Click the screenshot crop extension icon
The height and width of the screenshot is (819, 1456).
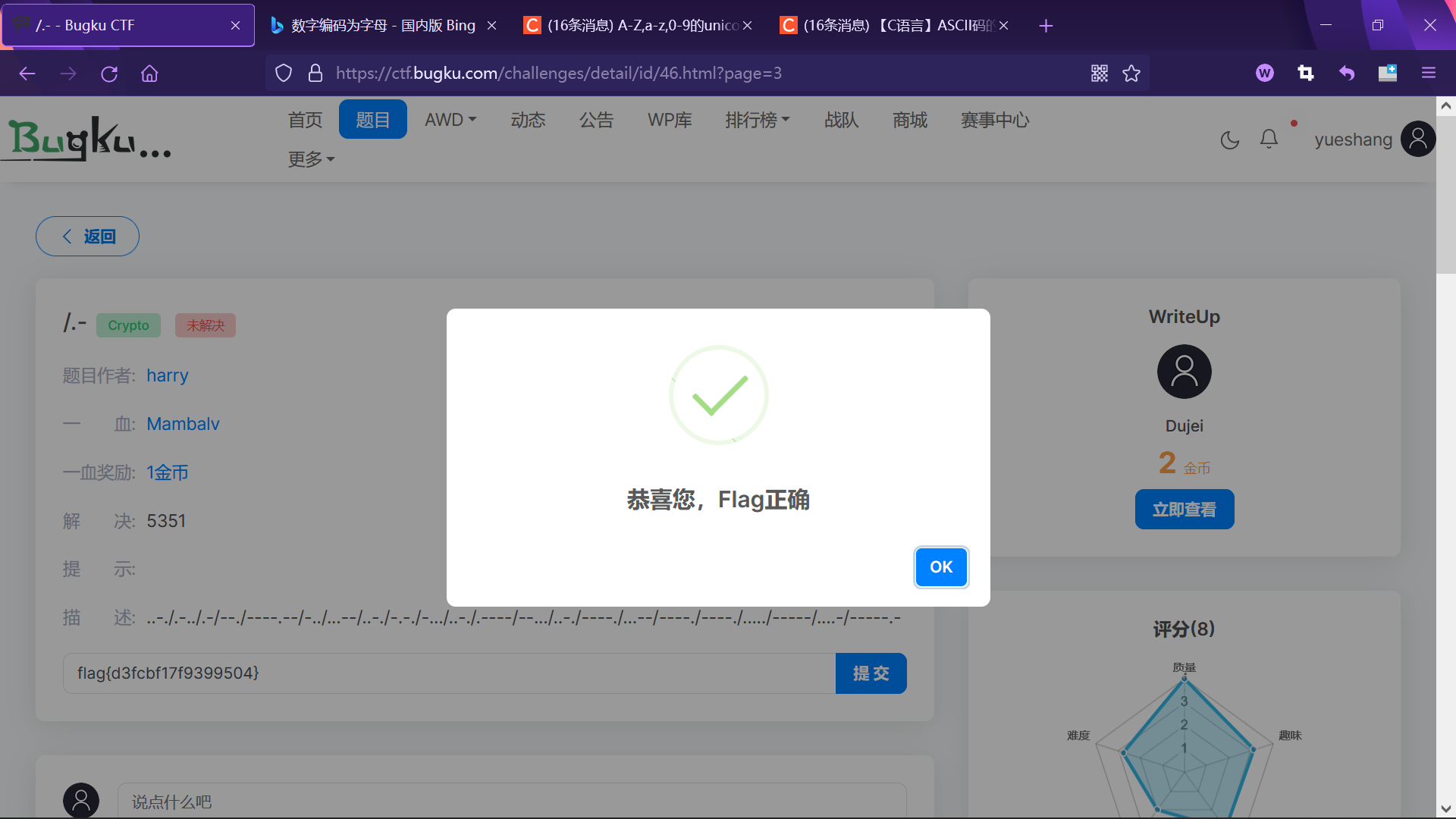[x=1305, y=74]
